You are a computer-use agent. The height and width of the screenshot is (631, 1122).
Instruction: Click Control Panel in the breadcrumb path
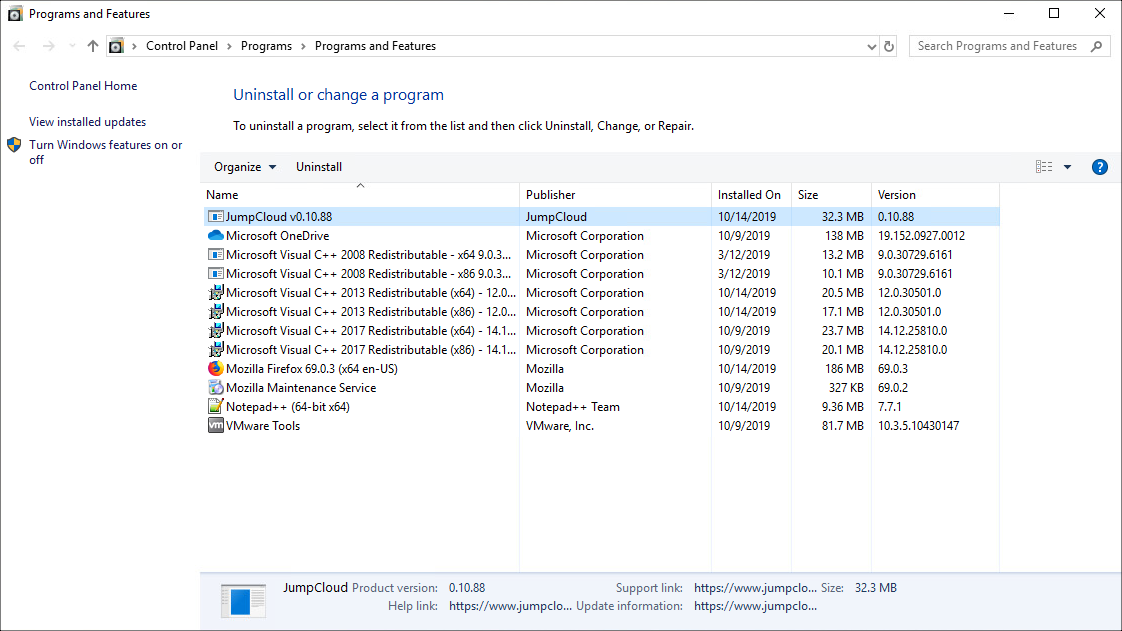click(182, 46)
